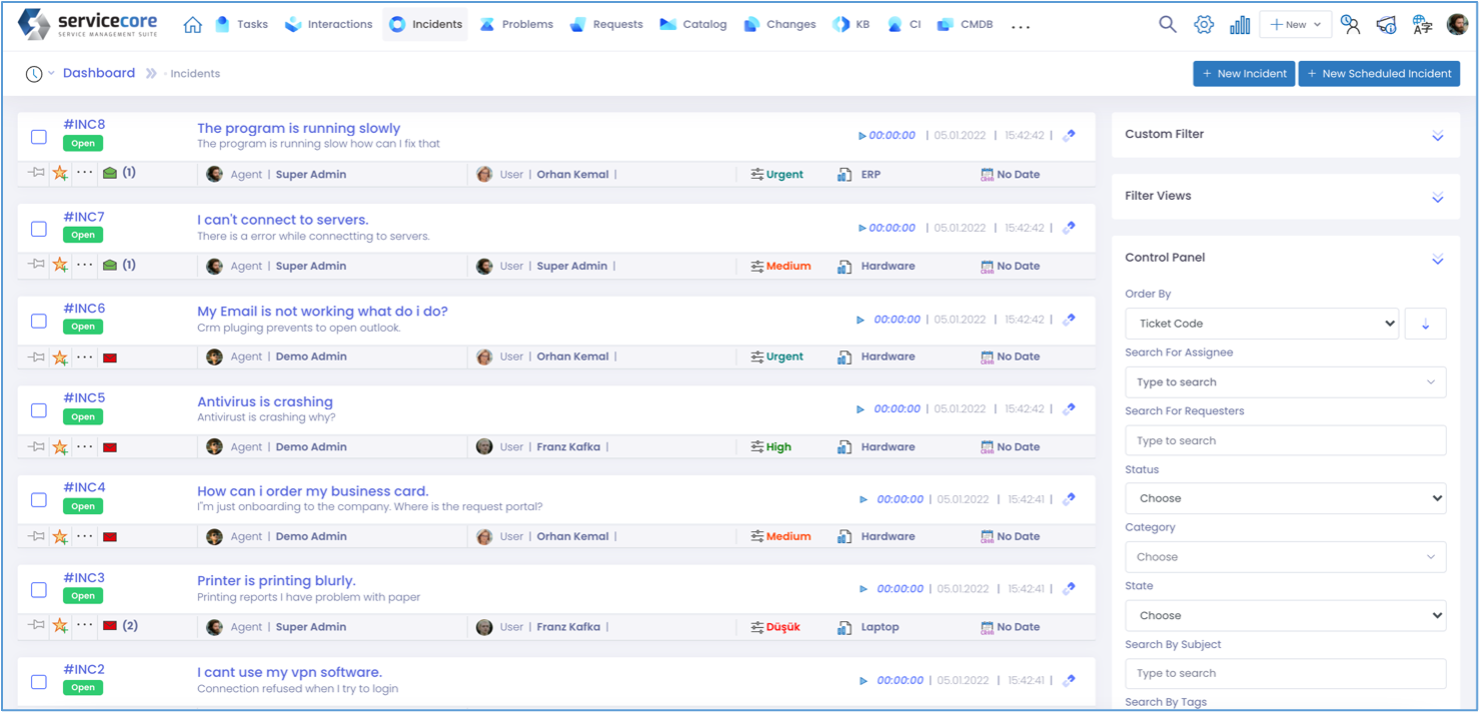
Task: Open the Status Choose dropdown
Action: pos(1285,498)
